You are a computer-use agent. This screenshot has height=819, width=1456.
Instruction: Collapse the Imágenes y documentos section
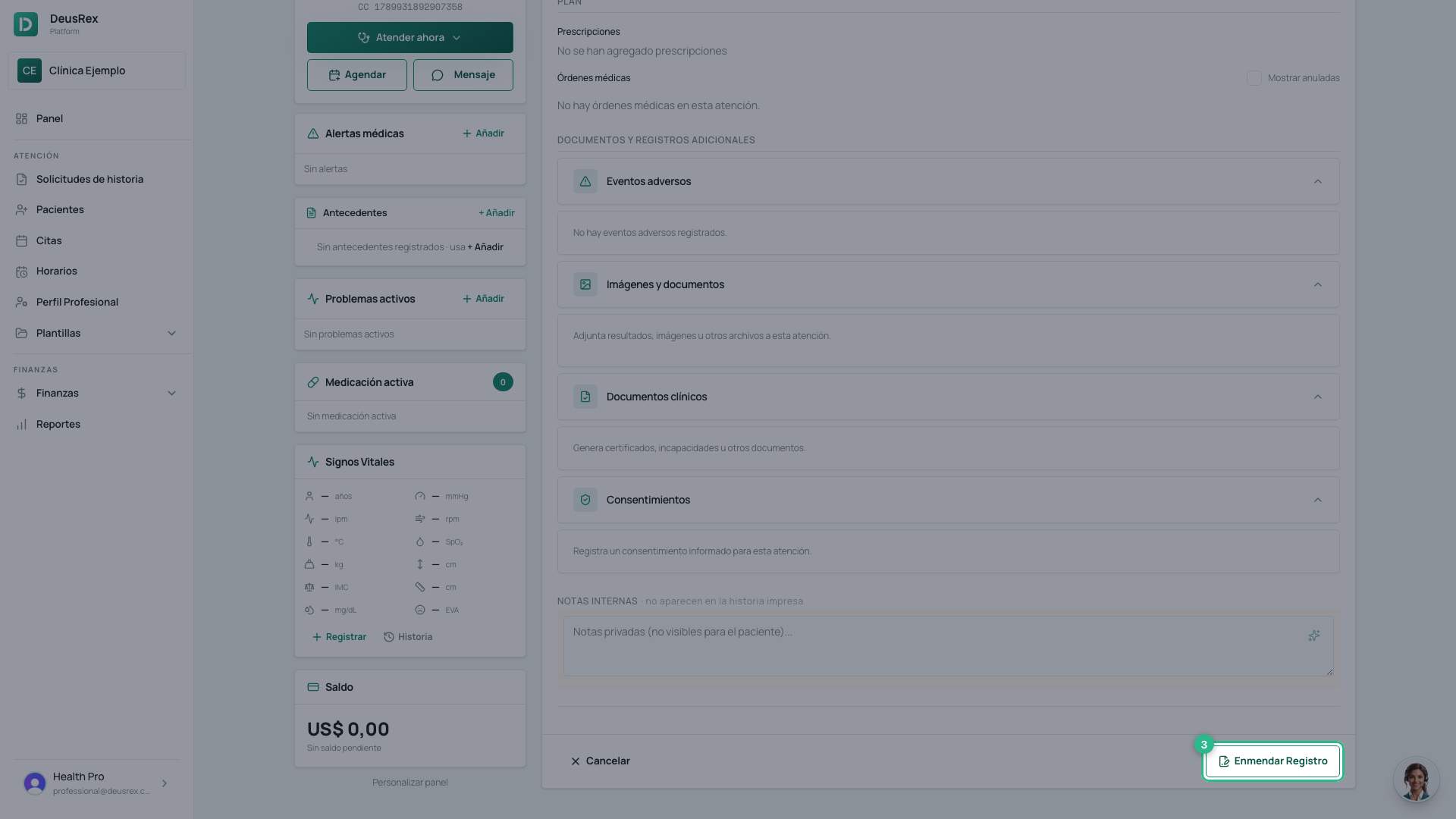point(1318,284)
